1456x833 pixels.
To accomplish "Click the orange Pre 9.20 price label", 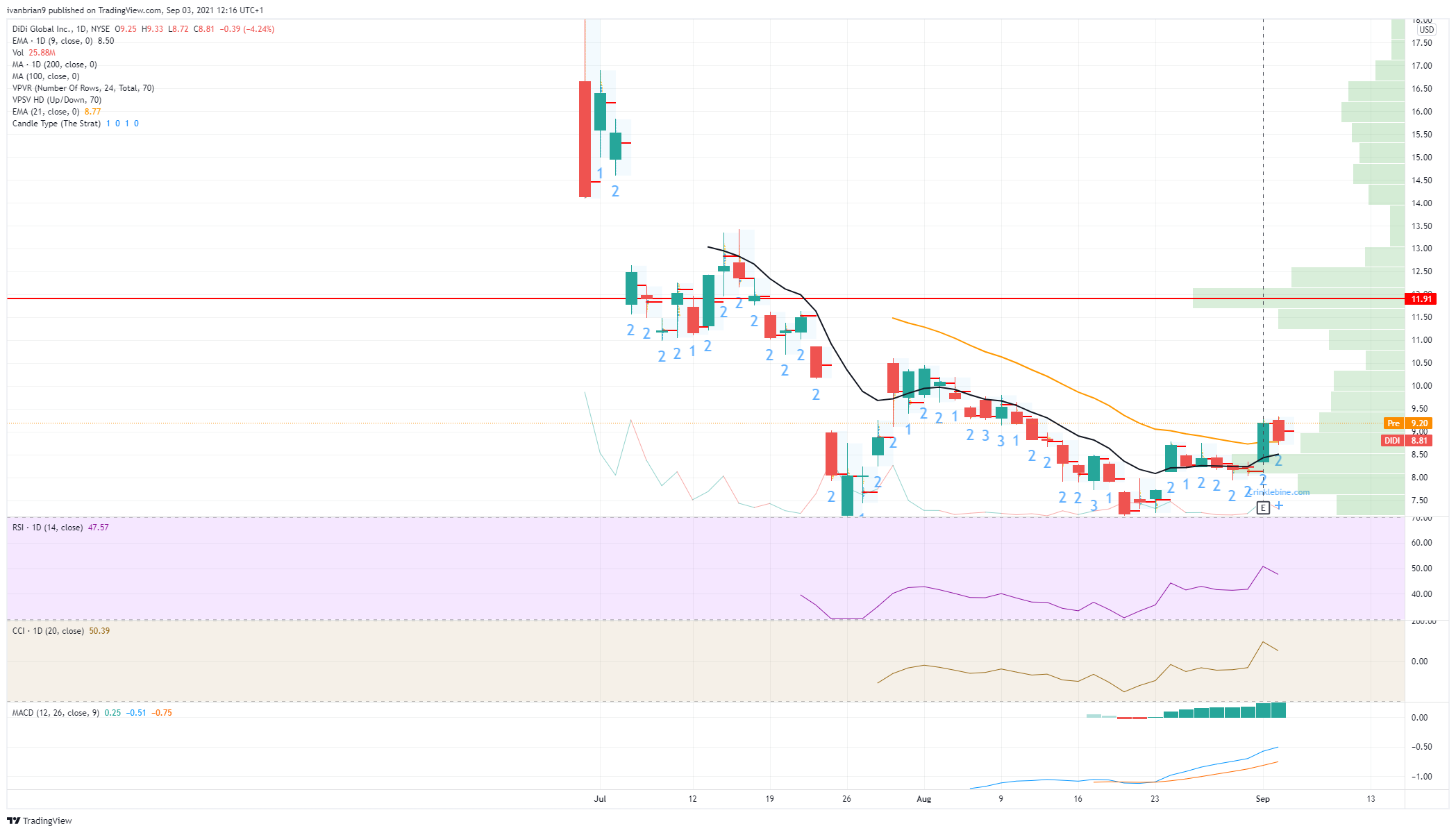I will (x=1407, y=423).
